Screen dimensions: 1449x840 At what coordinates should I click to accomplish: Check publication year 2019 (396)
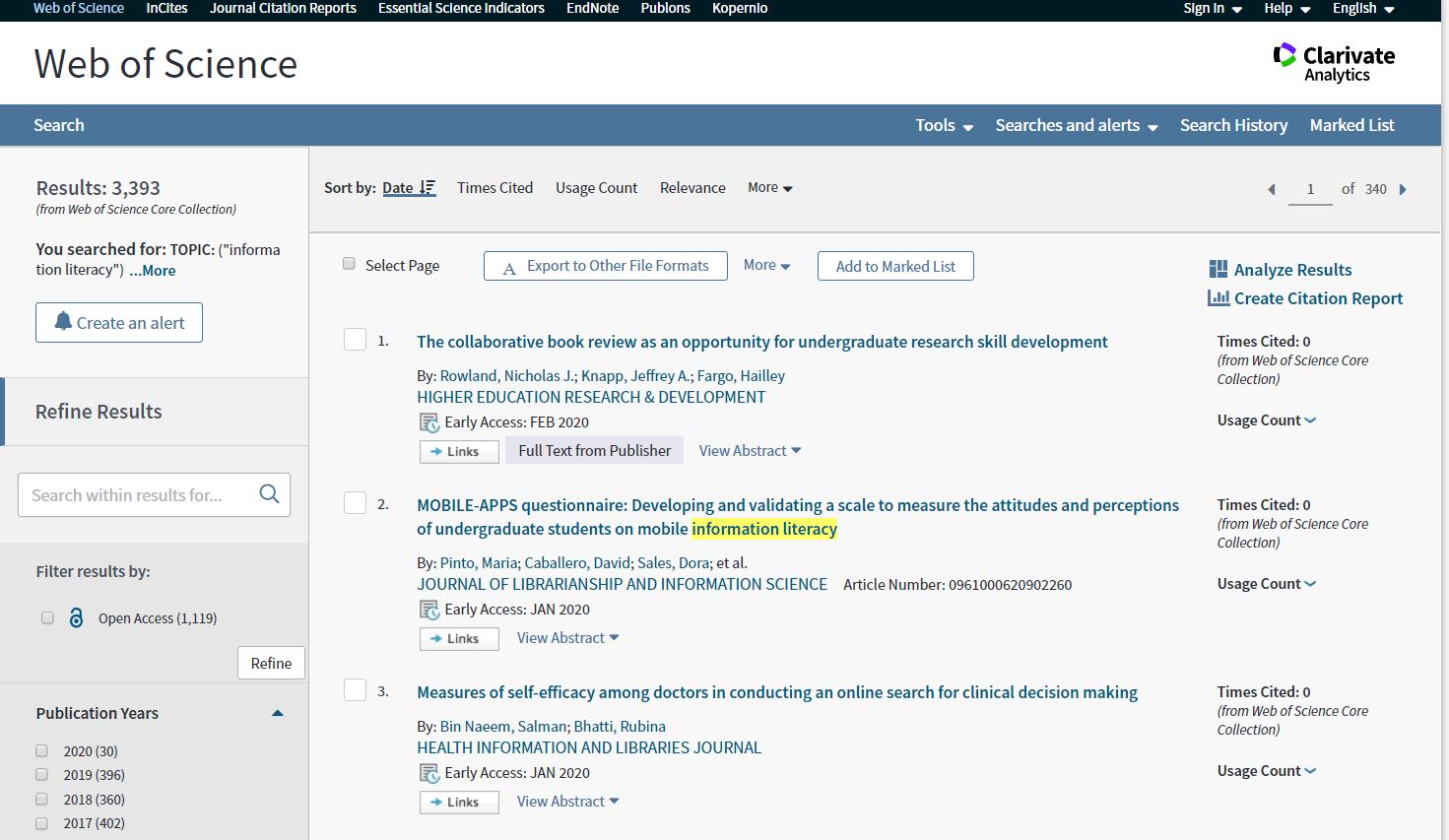coord(41,774)
